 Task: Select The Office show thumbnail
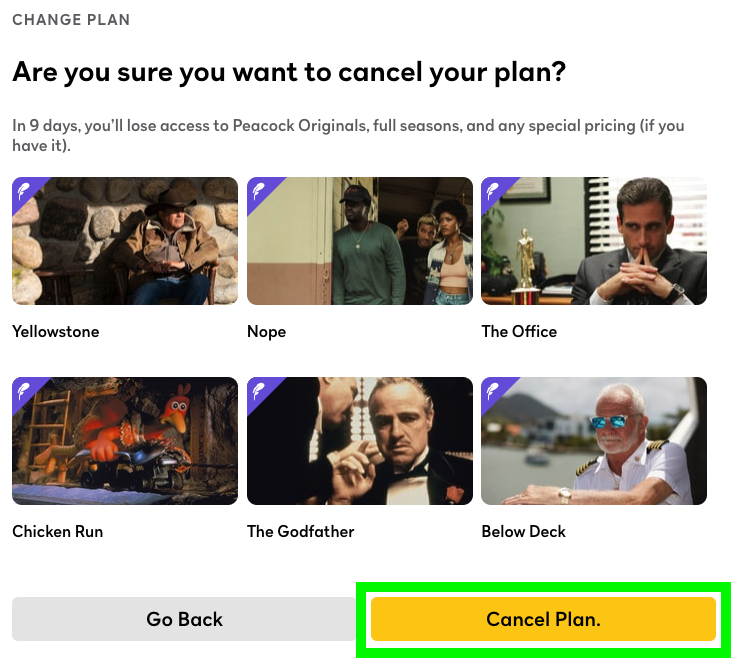pyautogui.click(x=594, y=241)
